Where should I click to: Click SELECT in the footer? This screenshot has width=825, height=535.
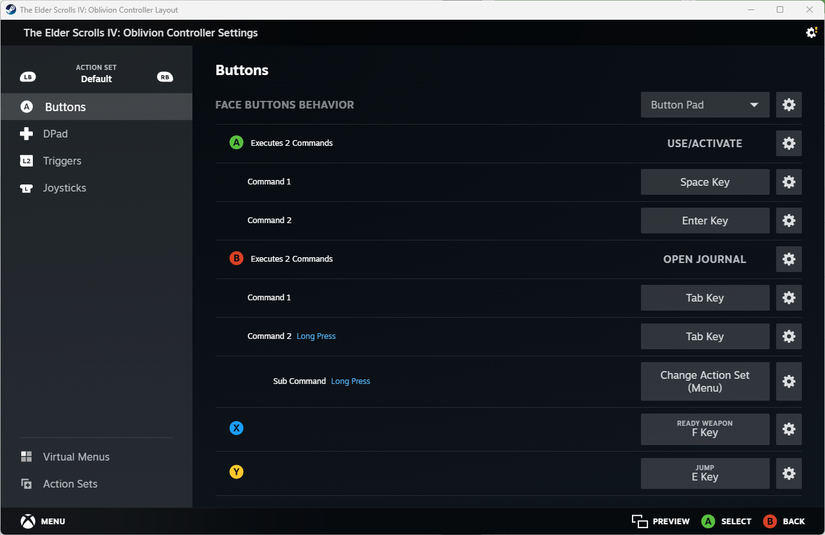[736, 521]
